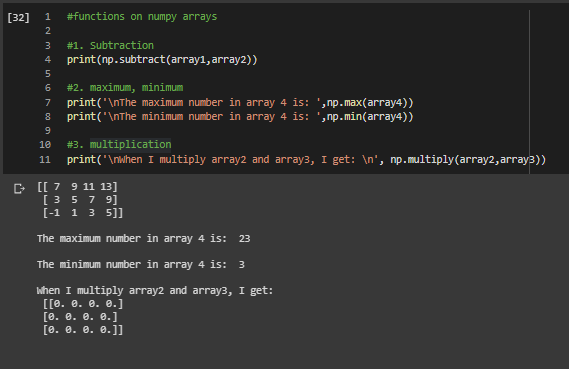
Task: Click the output clear icon beside results
Action: coord(19,189)
